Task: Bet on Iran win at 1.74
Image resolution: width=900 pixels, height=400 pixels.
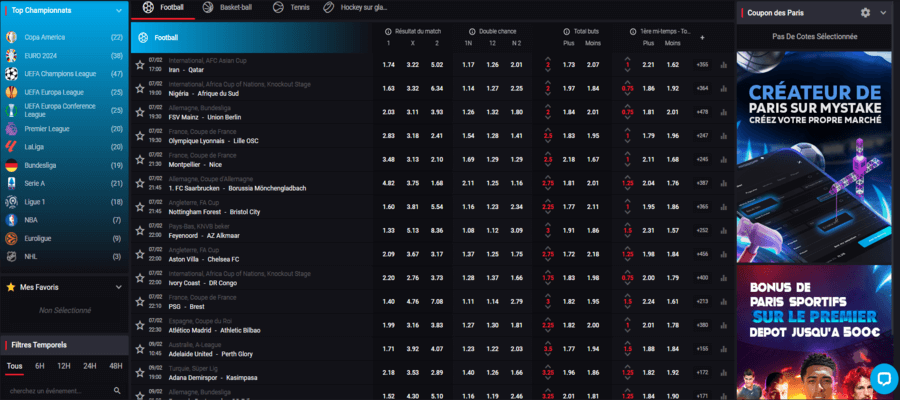Action: click(389, 65)
